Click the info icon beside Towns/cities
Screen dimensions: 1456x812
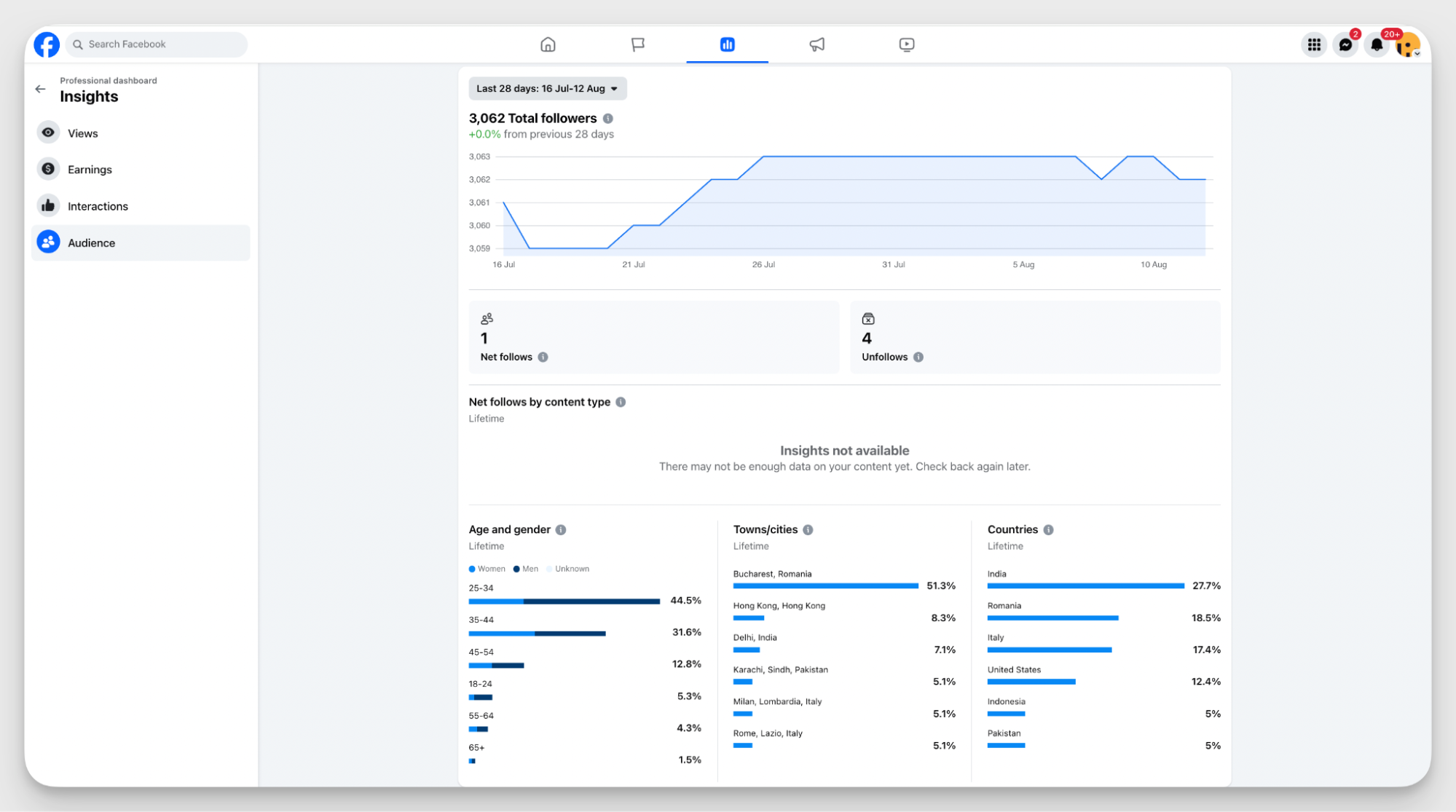click(x=808, y=529)
